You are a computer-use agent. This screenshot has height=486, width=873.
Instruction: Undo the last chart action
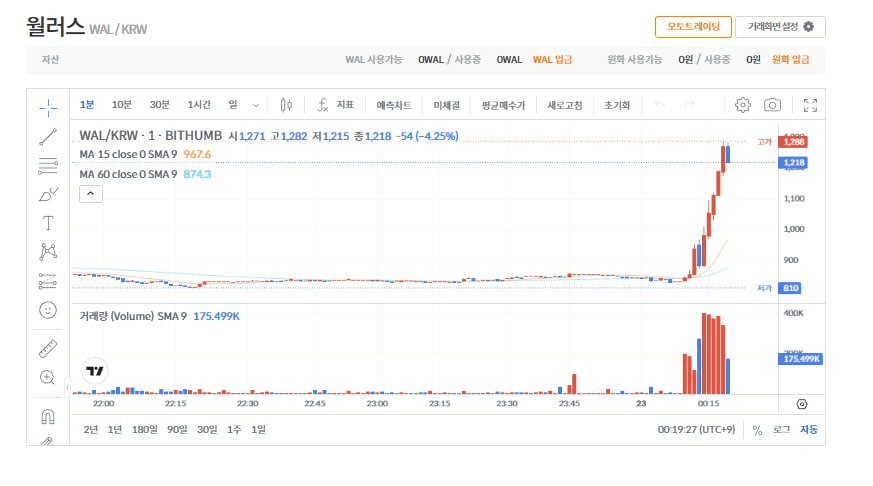pos(660,105)
